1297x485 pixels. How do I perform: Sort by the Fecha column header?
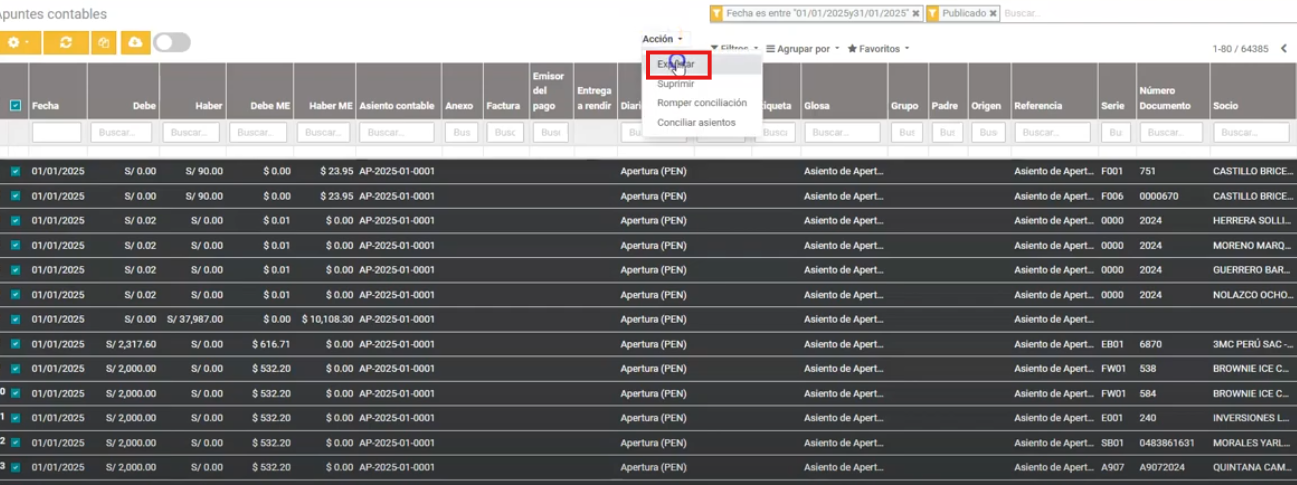pyautogui.click(x=45, y=105)
